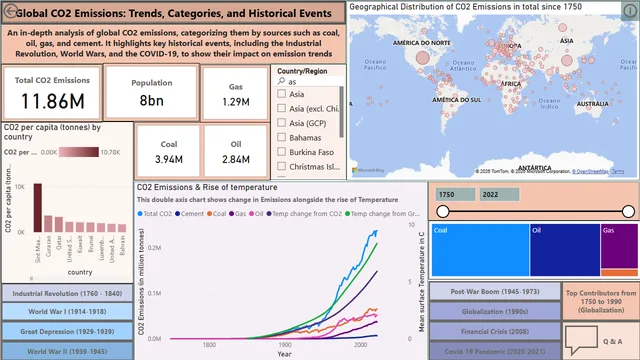Click the Oil 2.84M card

(x=236, y=151)
